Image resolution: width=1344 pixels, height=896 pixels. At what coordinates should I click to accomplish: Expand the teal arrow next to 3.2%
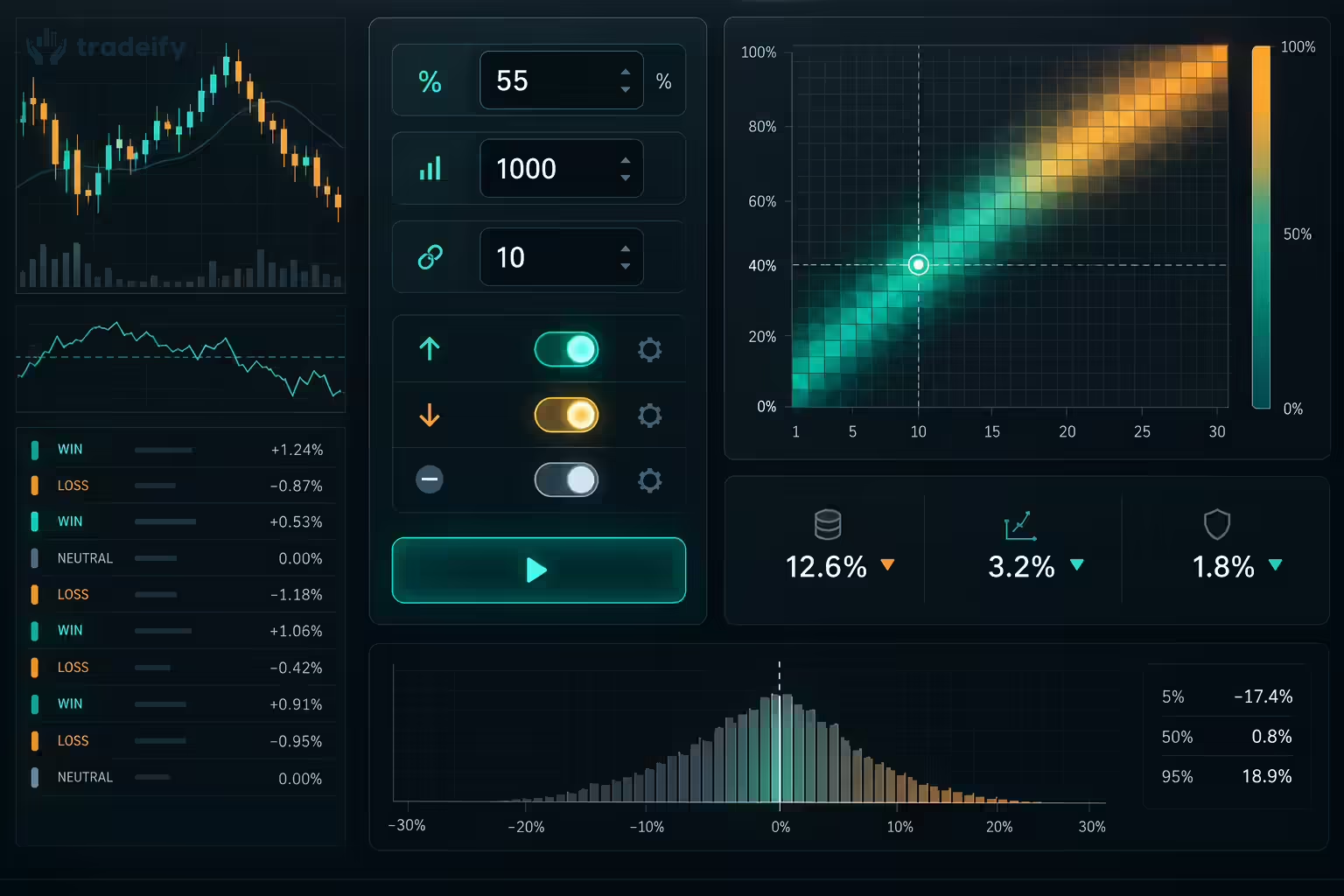[x=1077, y=565]
